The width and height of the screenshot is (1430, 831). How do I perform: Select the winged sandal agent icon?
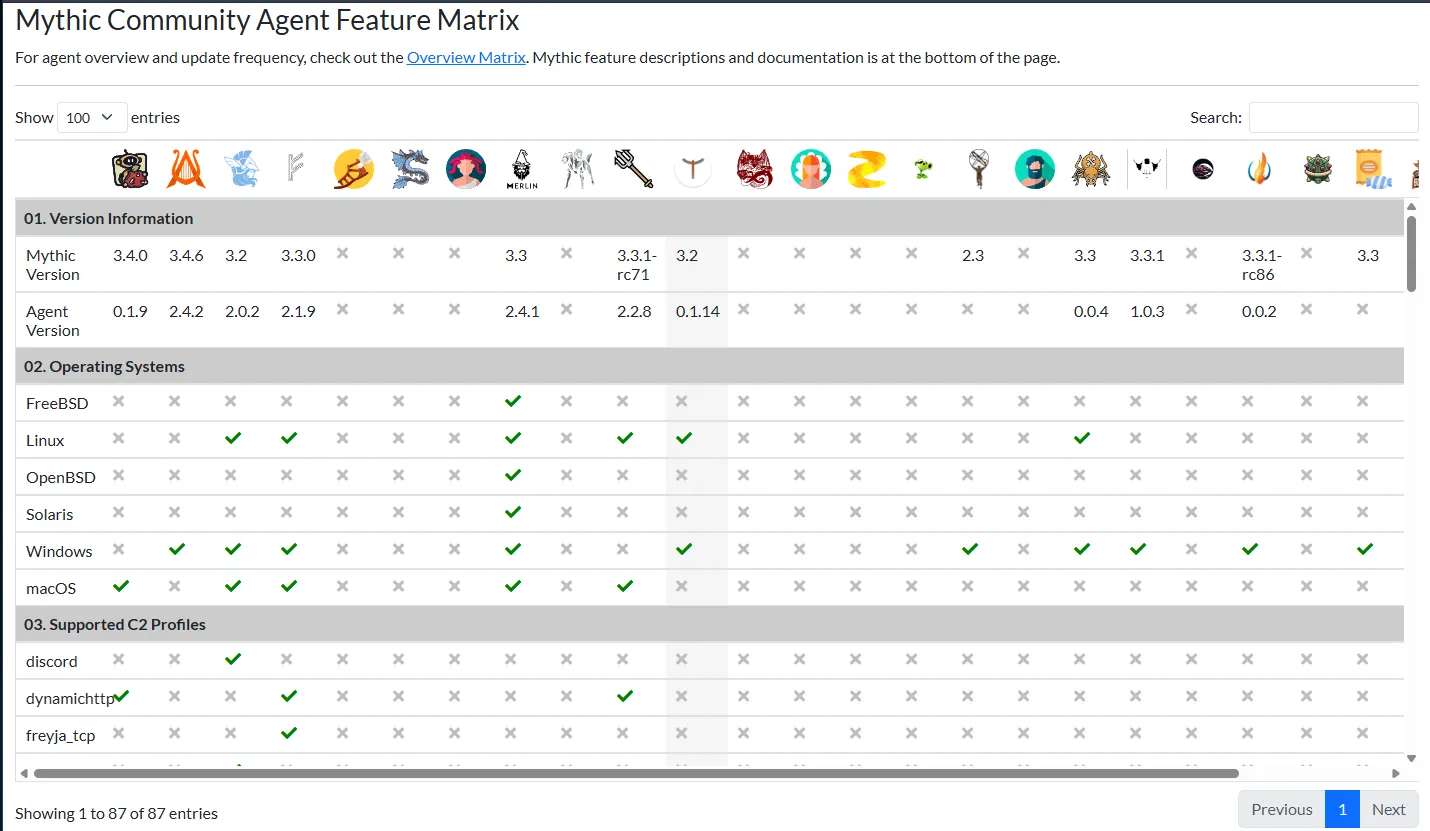tap(354, 169)
